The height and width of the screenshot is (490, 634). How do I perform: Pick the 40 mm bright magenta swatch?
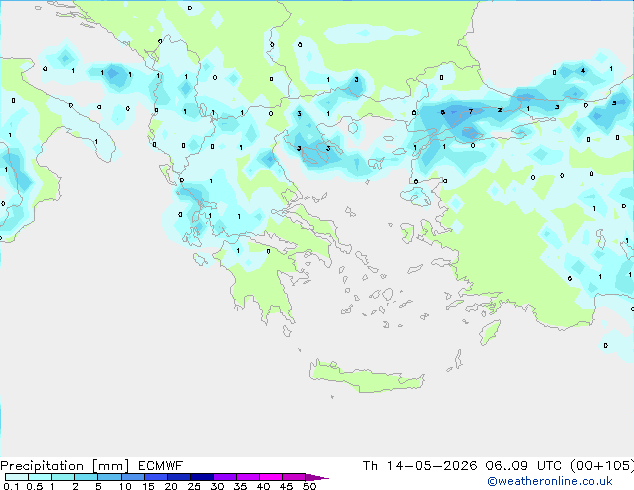tap(271, 477)
